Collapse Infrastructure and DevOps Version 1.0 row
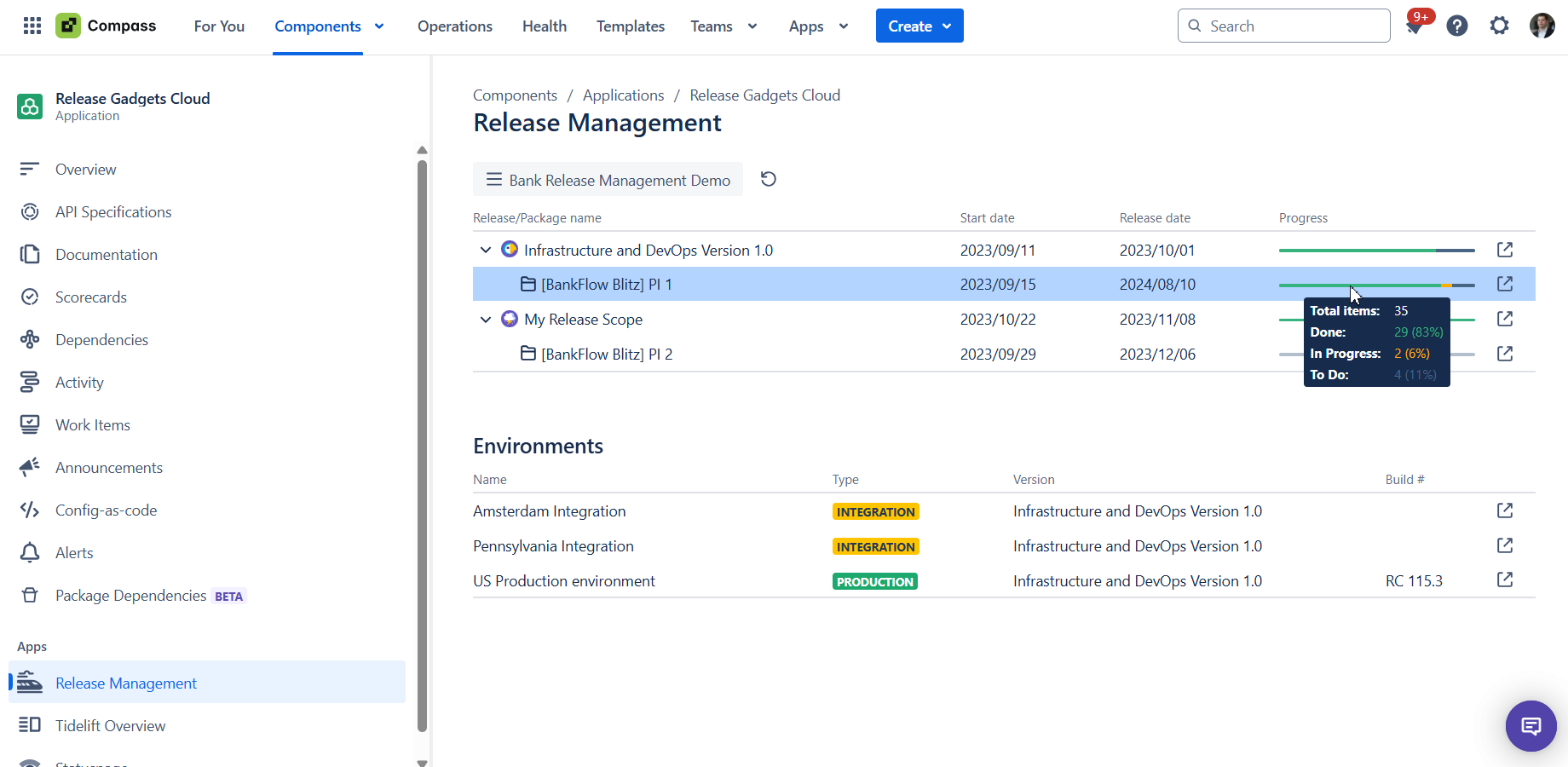Image resolution: width=1568 pixels, height=767 pixels. pos(486,250)
